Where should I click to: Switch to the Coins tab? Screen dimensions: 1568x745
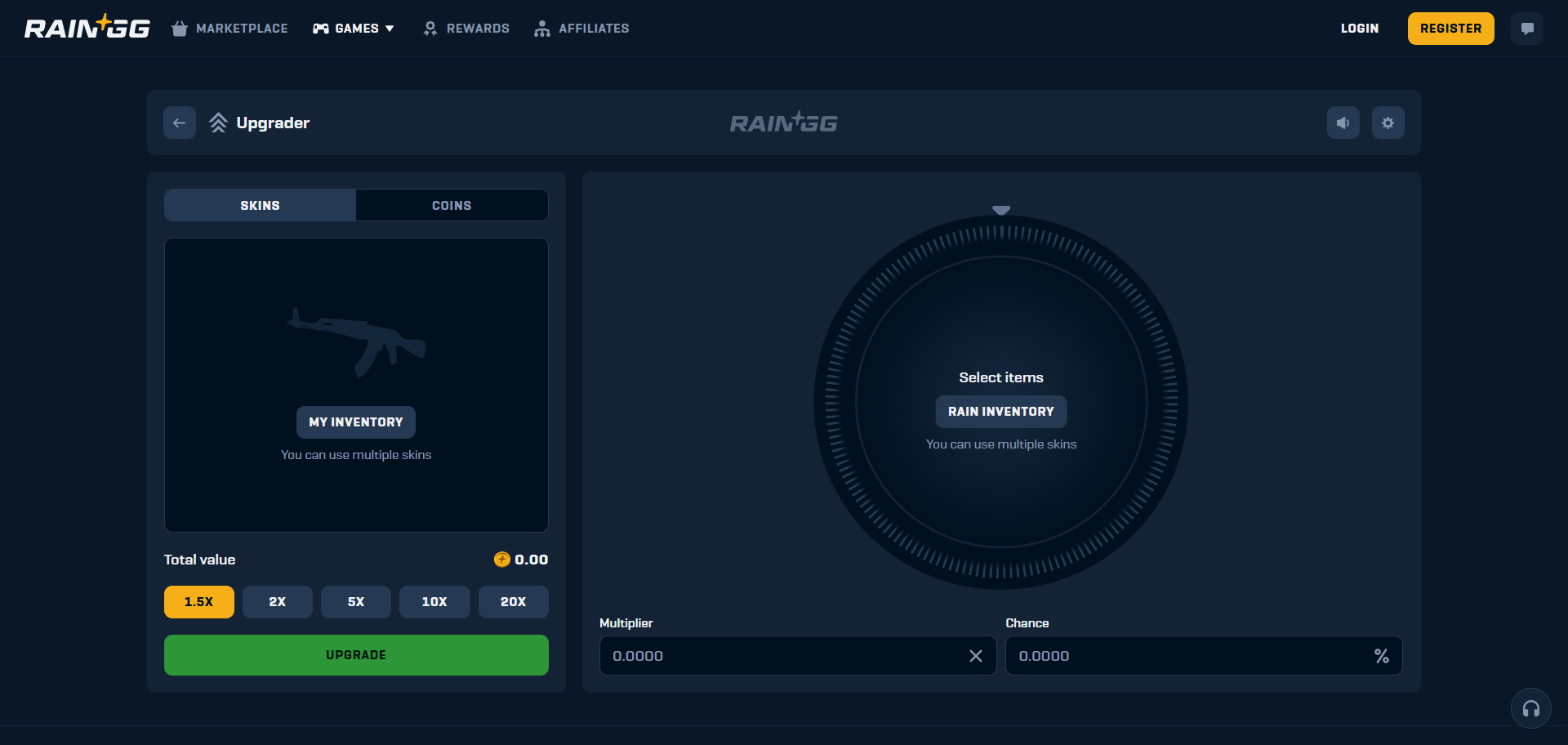(x=452, y=205)
